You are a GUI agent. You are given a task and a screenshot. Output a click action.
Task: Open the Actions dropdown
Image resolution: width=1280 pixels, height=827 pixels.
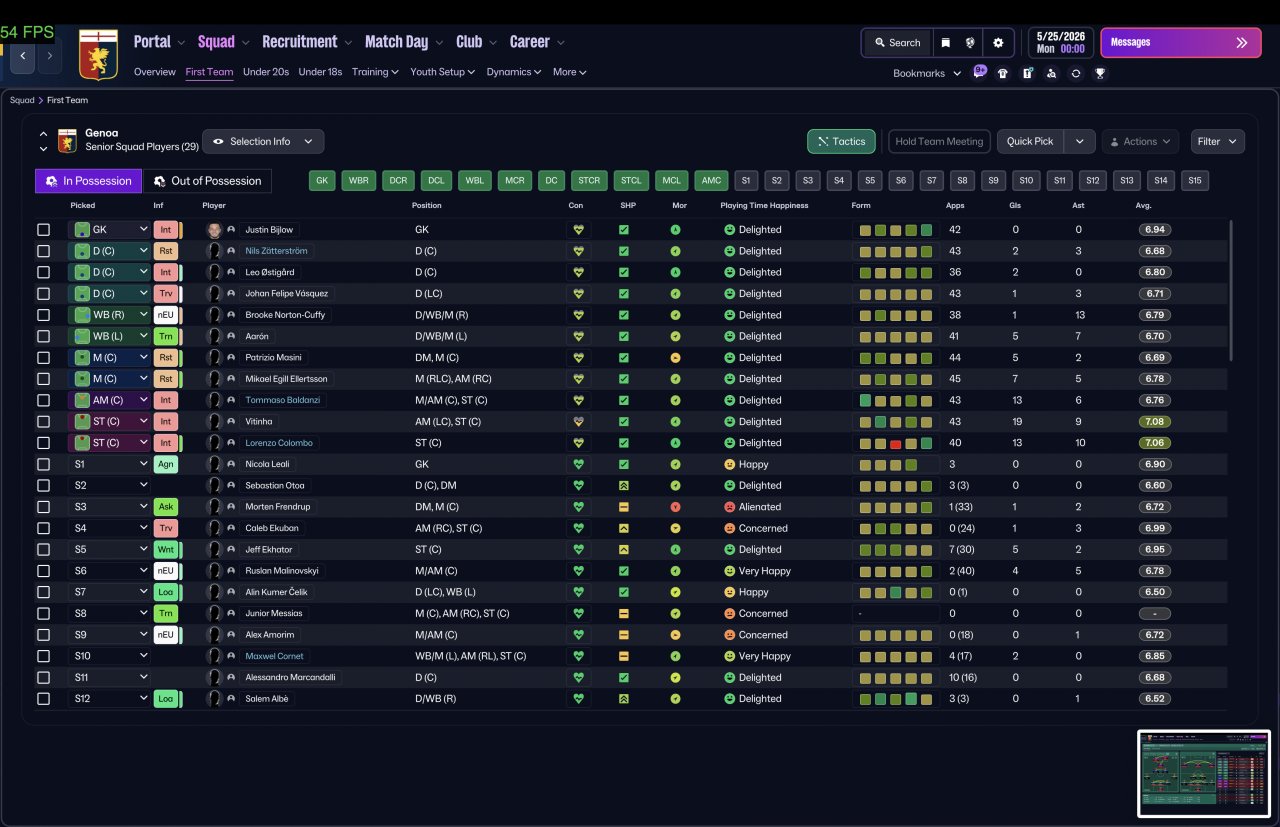point(1140,141)
